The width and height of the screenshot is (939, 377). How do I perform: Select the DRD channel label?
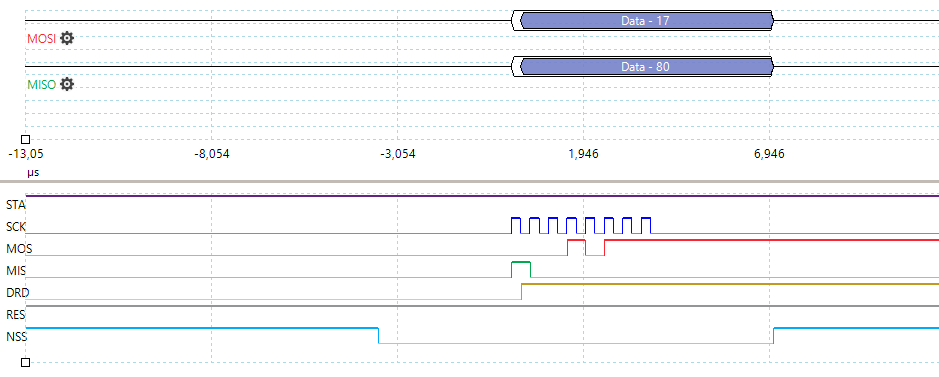[17, 293]
